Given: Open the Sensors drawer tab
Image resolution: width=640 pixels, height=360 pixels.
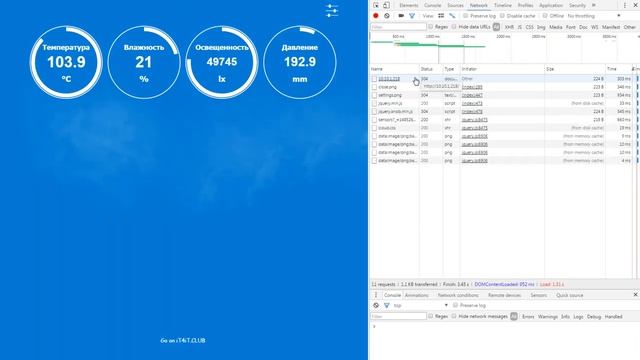Looking at the screenshot, I should 538,295.
